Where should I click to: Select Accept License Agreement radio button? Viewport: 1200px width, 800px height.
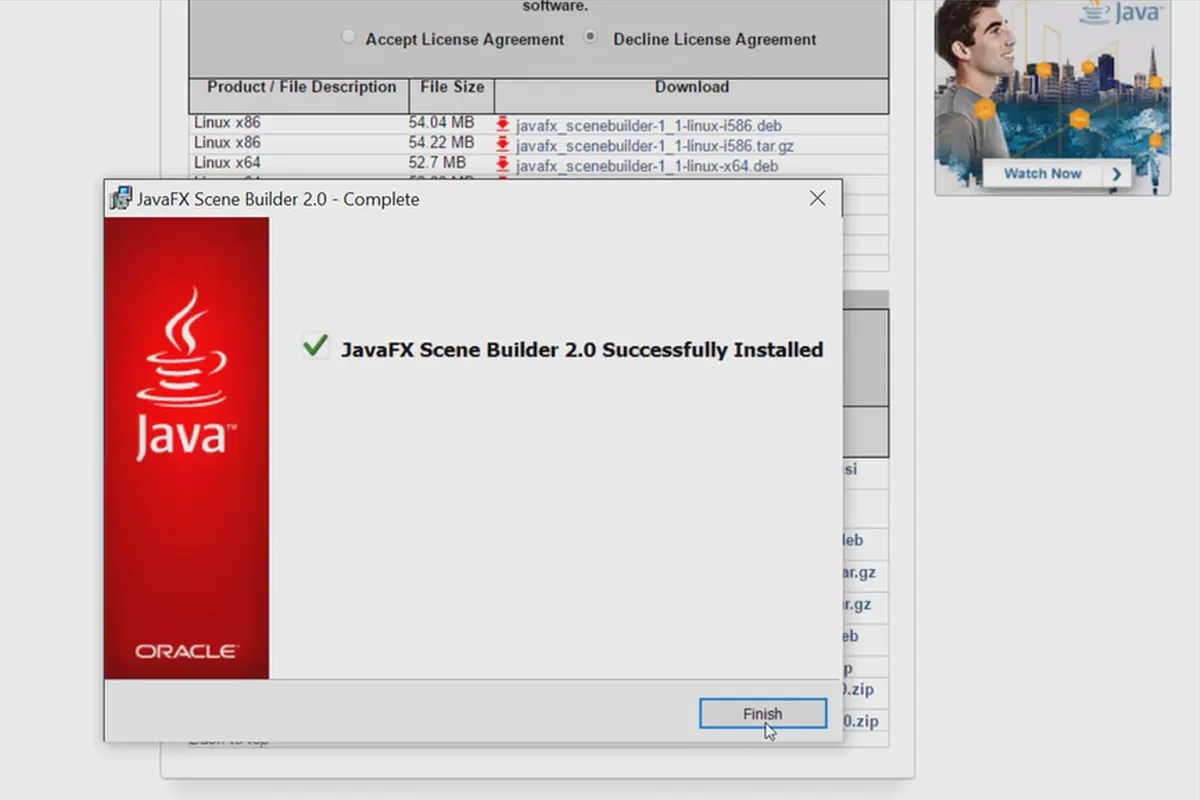(x=348, y=37)
